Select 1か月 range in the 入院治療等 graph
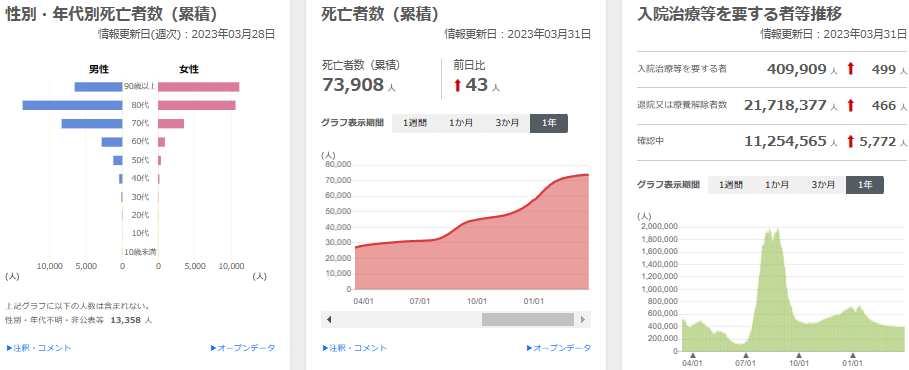The height and width of the screenshot is (370, 909). 777,184
